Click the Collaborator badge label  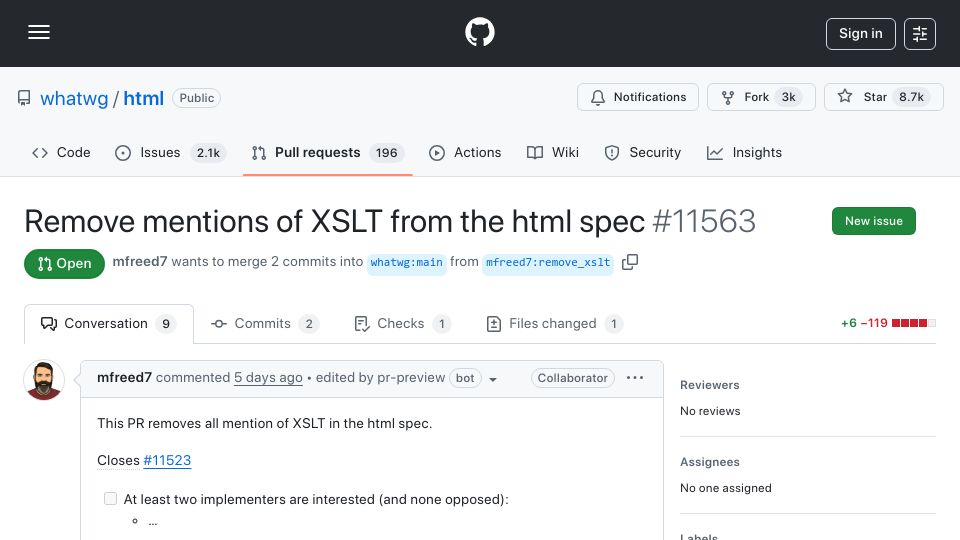click(572, 378)
